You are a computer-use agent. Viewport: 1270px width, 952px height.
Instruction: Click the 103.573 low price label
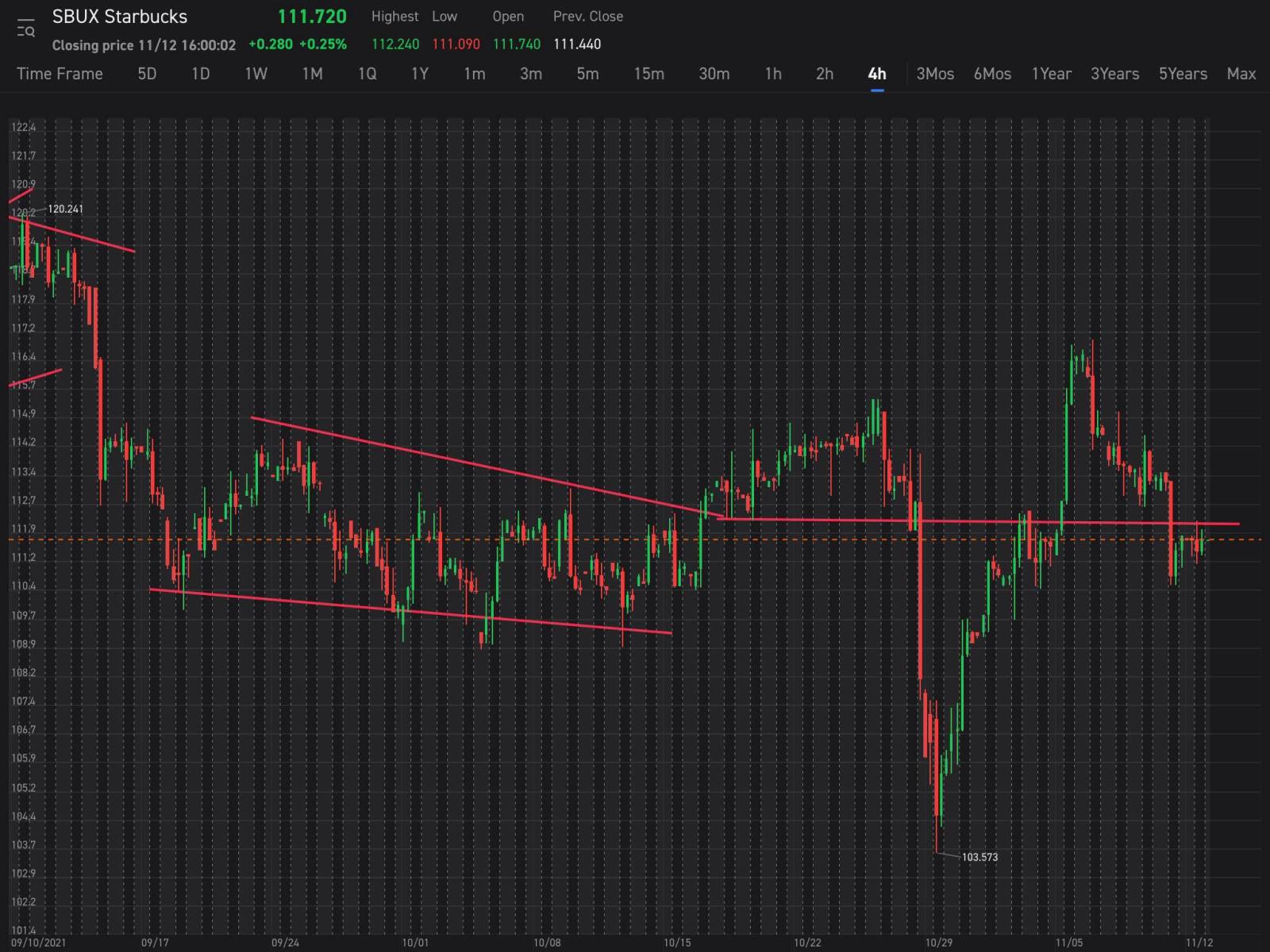(979, 858)
